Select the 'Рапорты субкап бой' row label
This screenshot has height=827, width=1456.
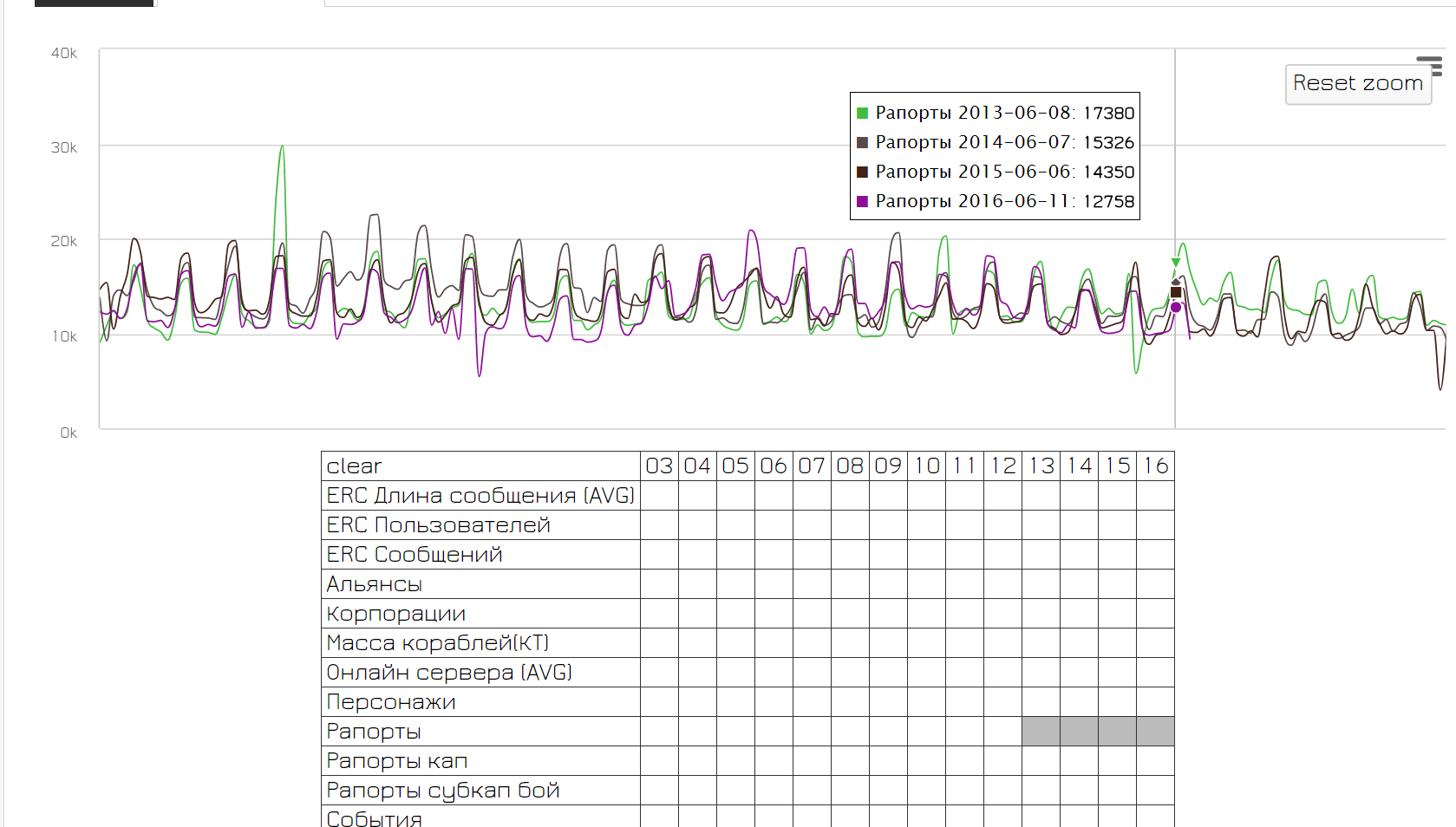480,791
